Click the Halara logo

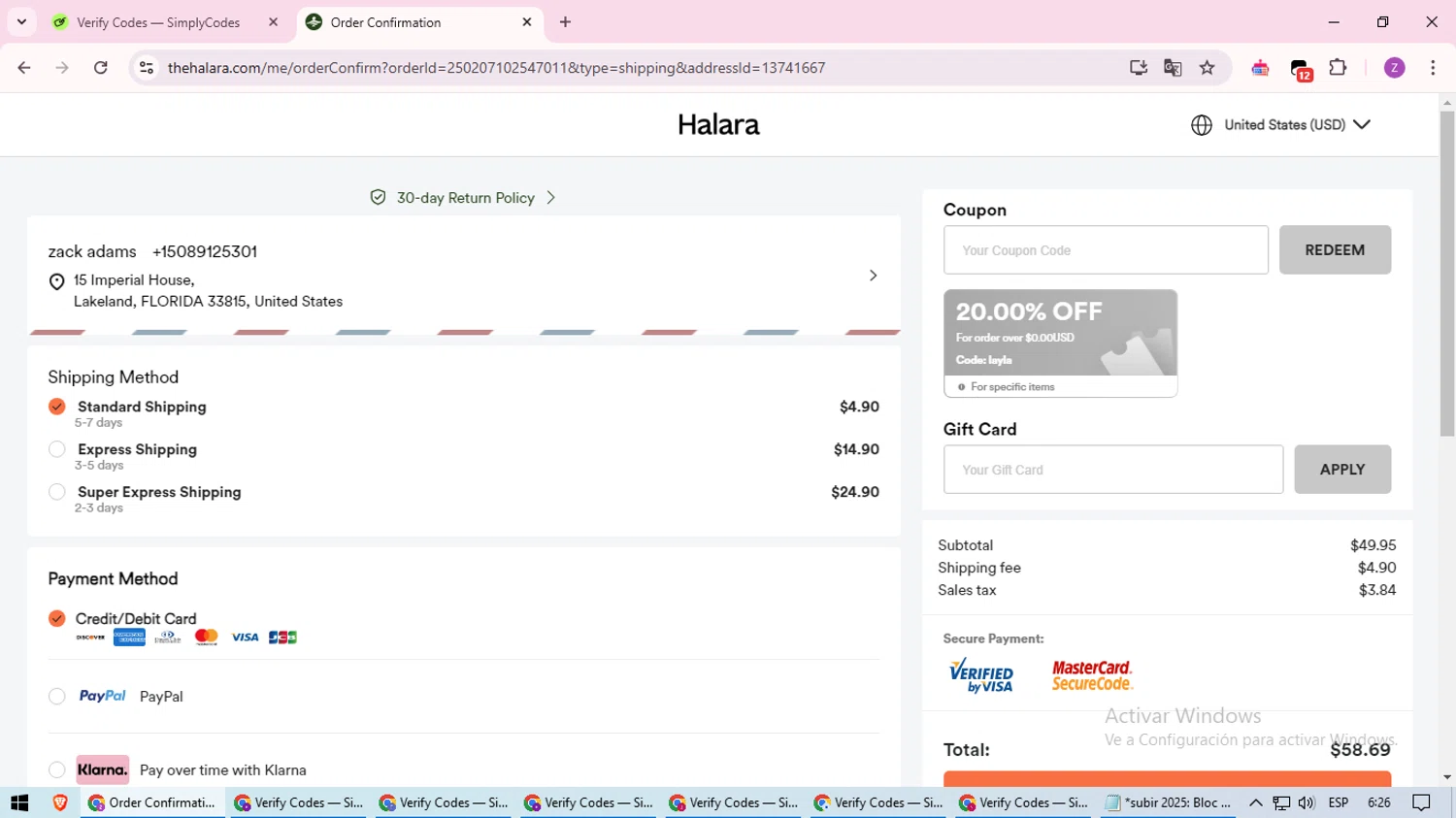[718, 124]
